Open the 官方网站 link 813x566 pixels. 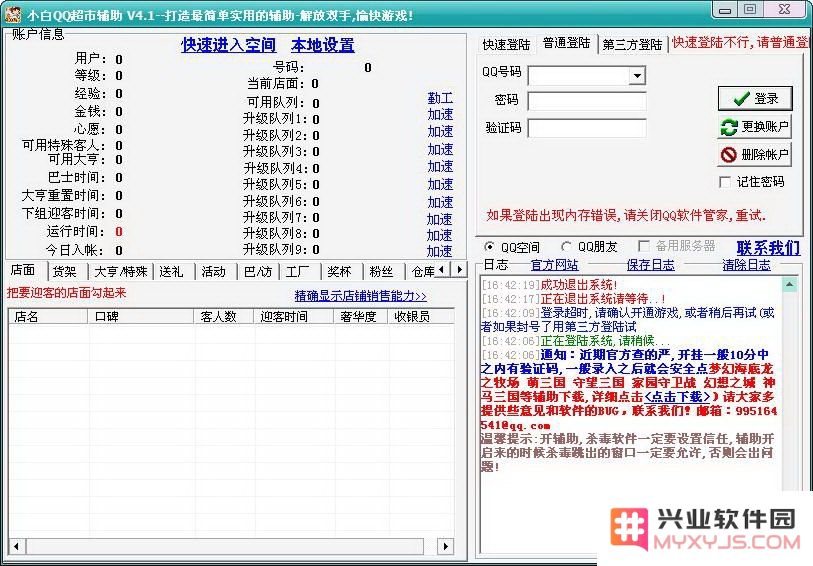tap(554, 265)
